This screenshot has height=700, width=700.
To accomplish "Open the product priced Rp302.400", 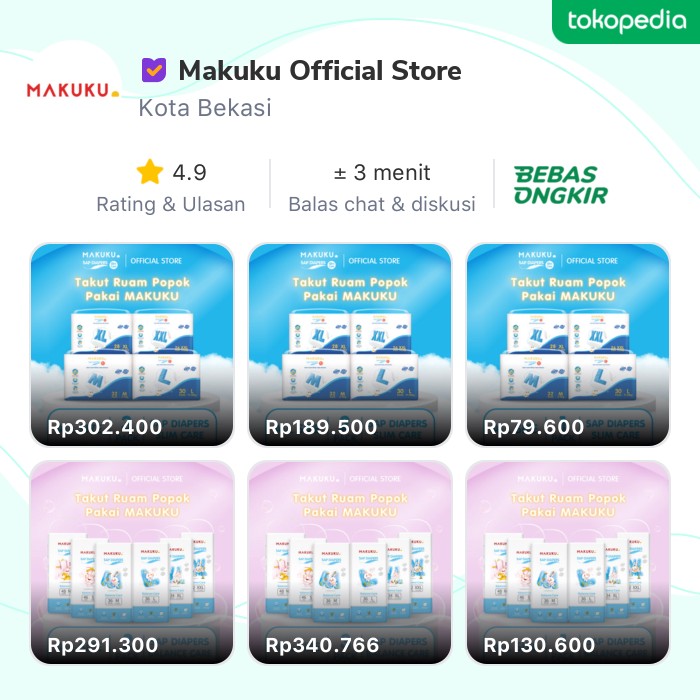I will pos(132,344).
